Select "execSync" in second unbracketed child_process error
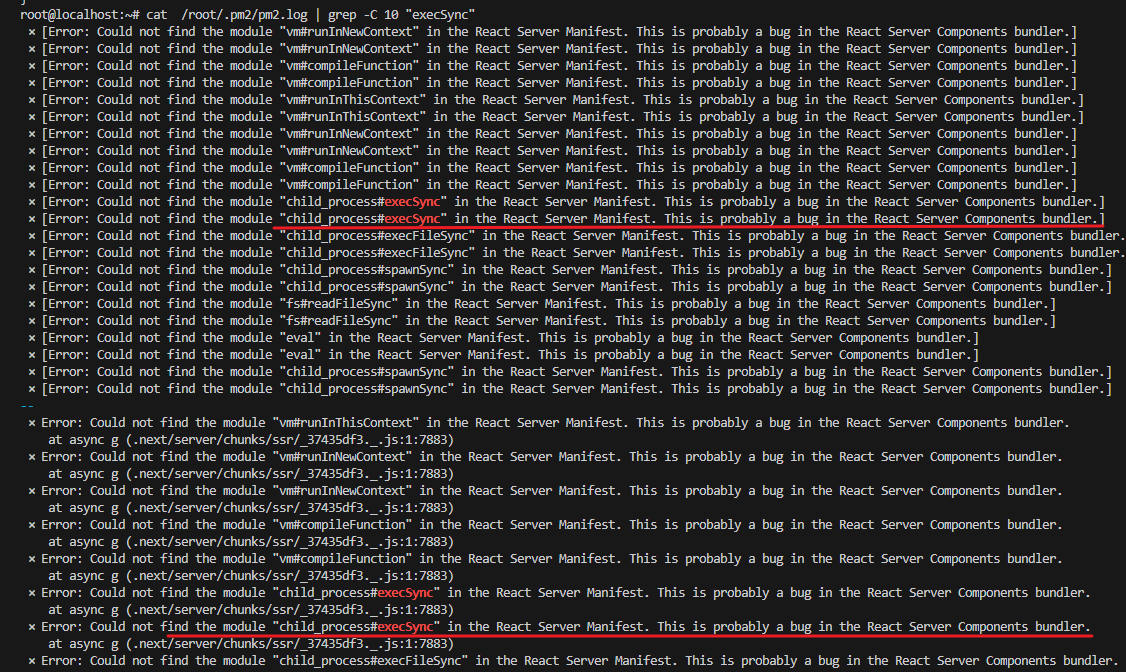 406,627
